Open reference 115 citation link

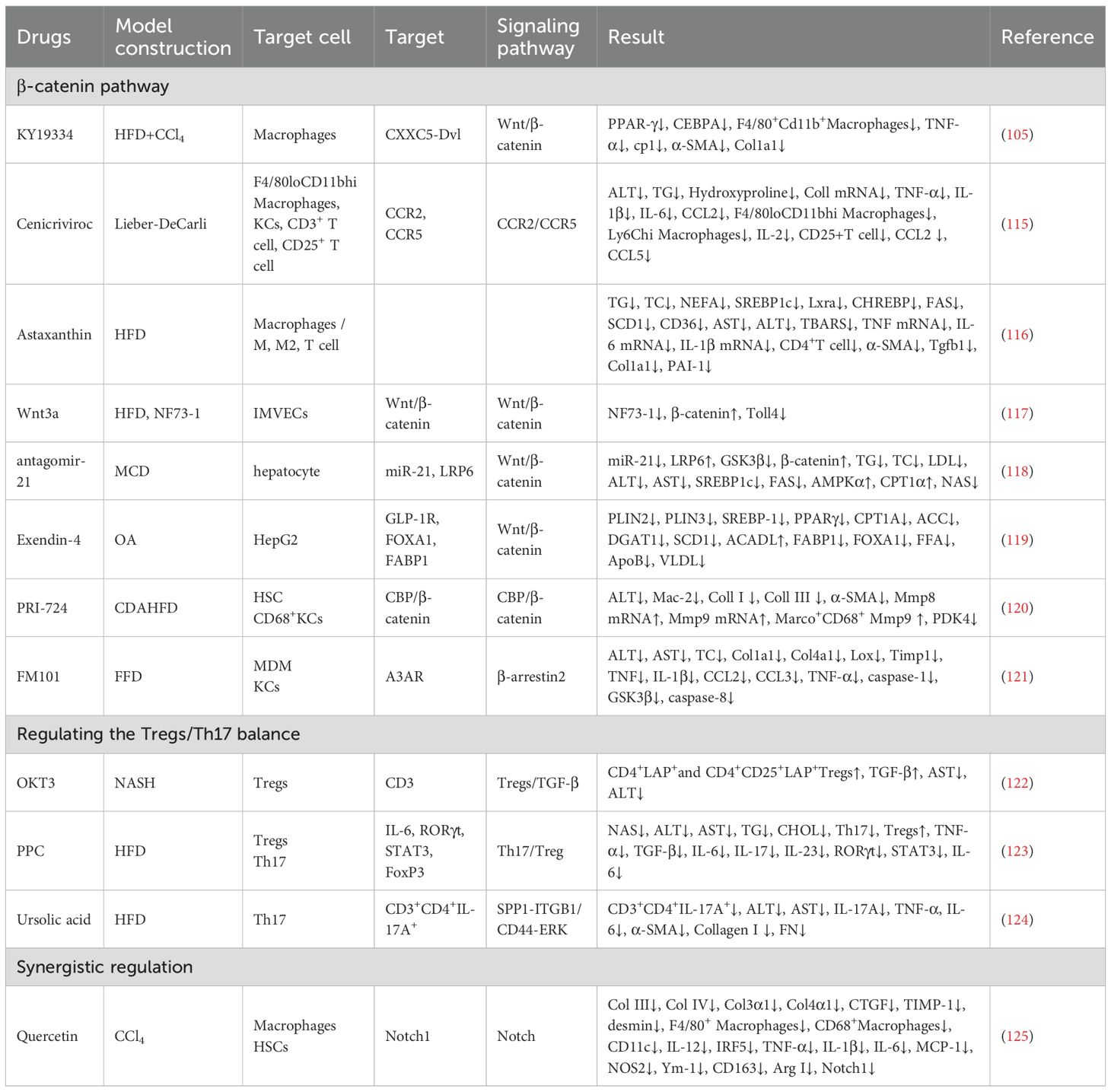pos(1017,224)
